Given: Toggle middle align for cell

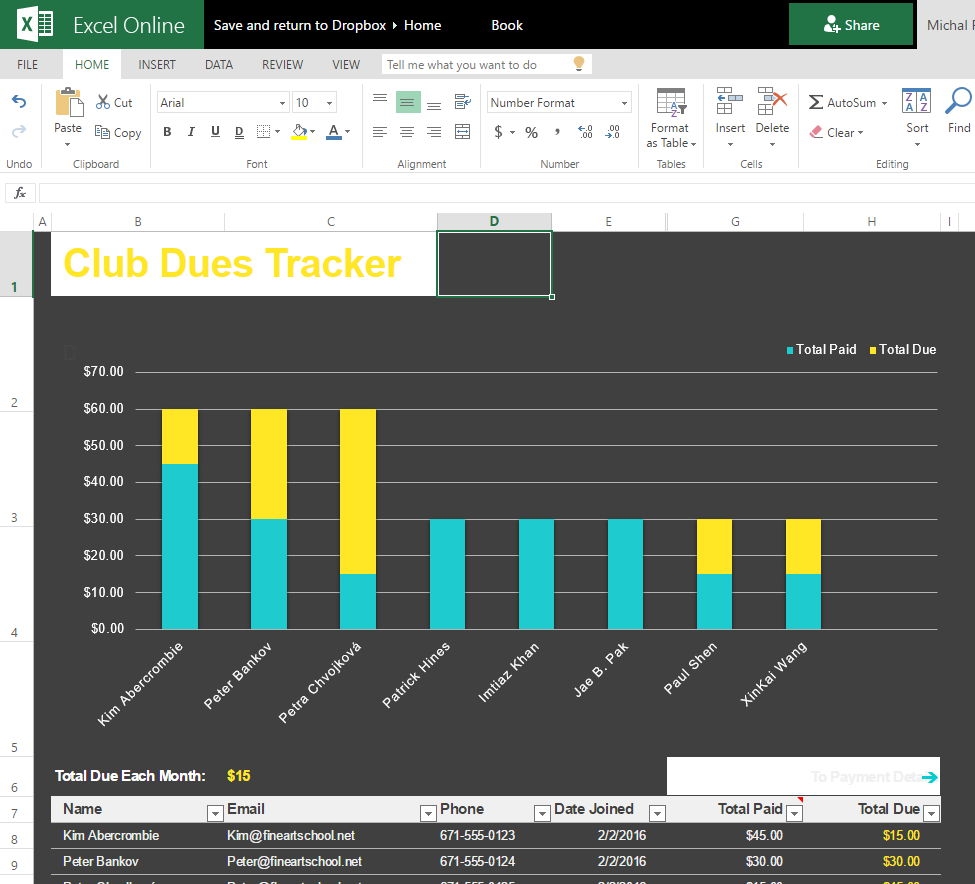Looking at the screenshot, I should point(407,102).
